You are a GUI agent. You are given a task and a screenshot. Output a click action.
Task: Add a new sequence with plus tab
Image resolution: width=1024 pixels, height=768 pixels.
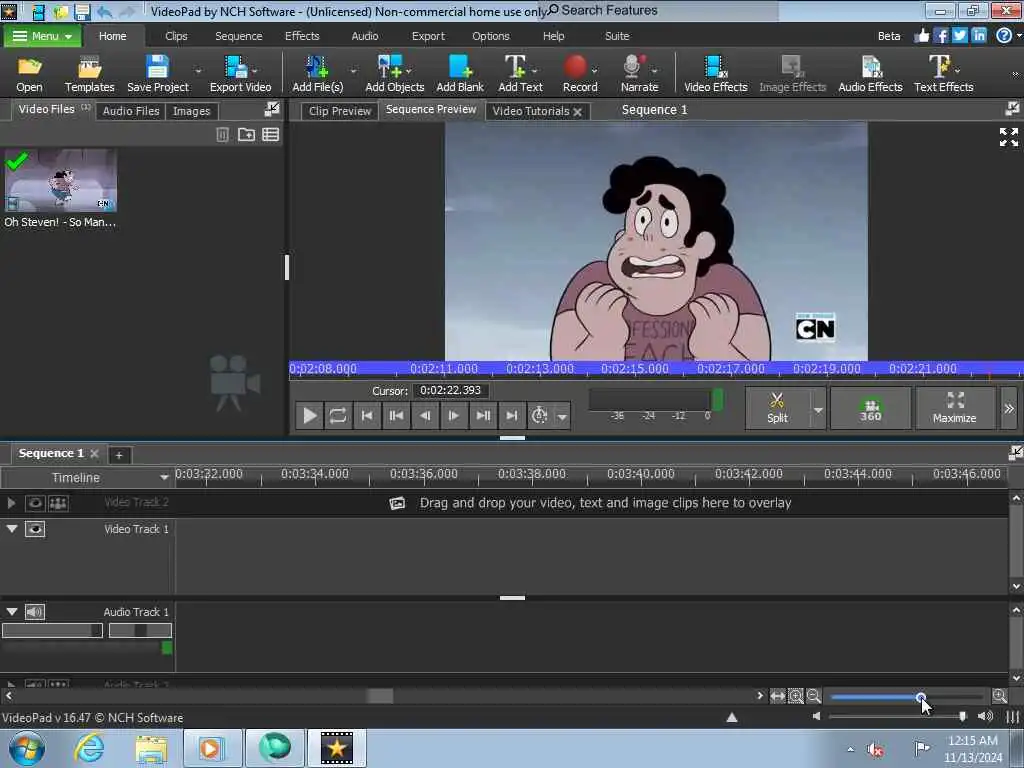pyautogui.click(x=119, y=455)
